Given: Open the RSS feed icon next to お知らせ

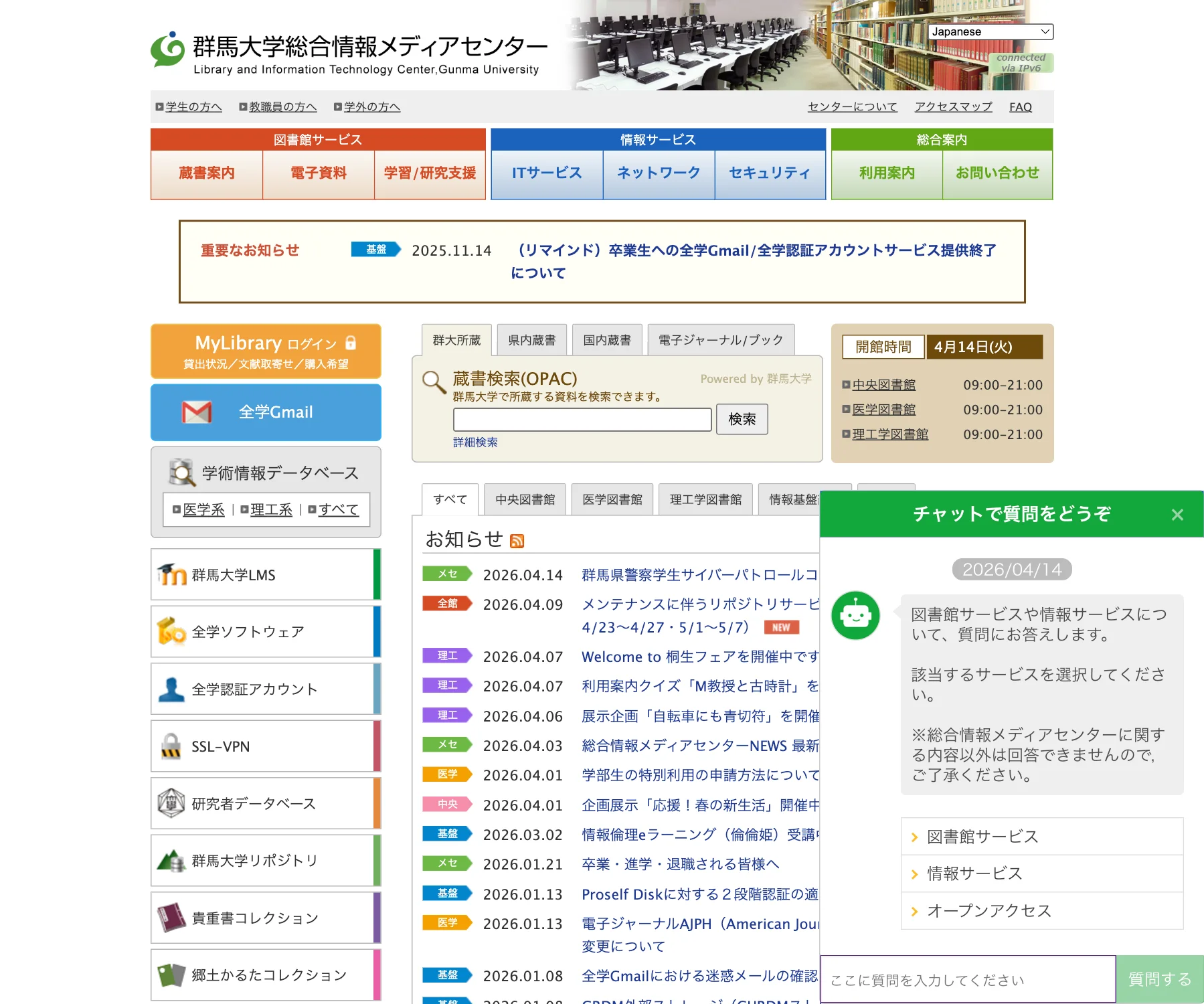Looking at the screenshot, I should coord(515,540).
